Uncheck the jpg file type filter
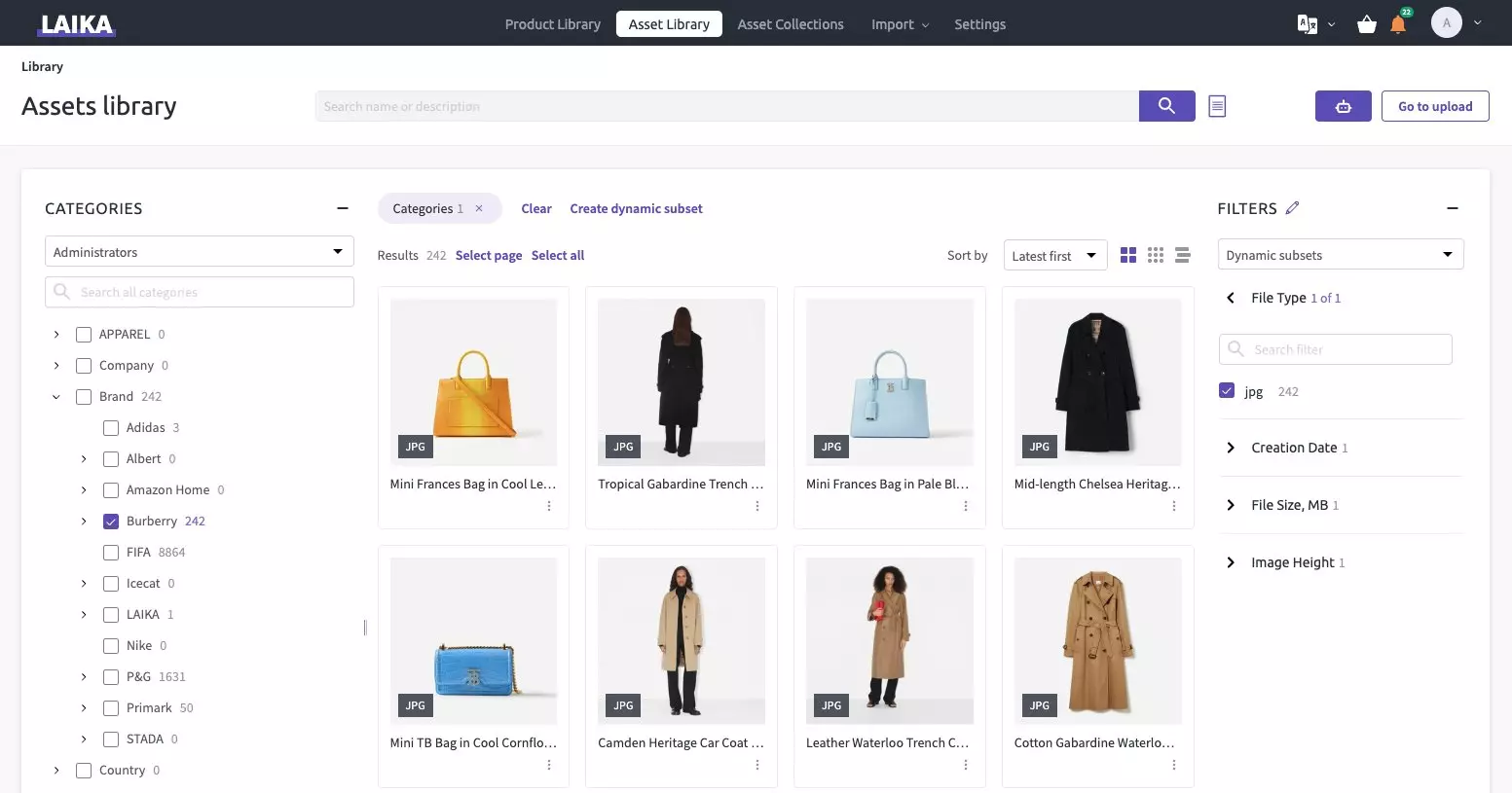Image resolution: width=1512 pixels, height=793 pixels. (x=1227, y=391)
